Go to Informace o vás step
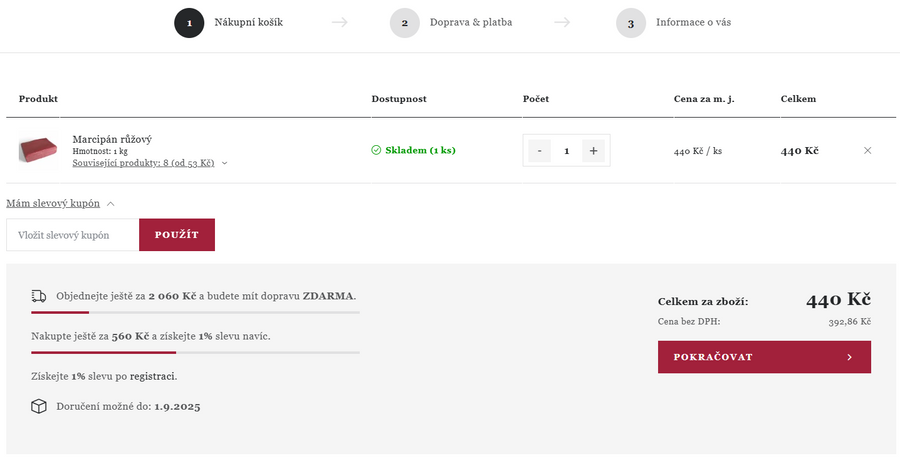Image resolution: width=900 pixels, height=459 pixels. (x=692, y=22)
